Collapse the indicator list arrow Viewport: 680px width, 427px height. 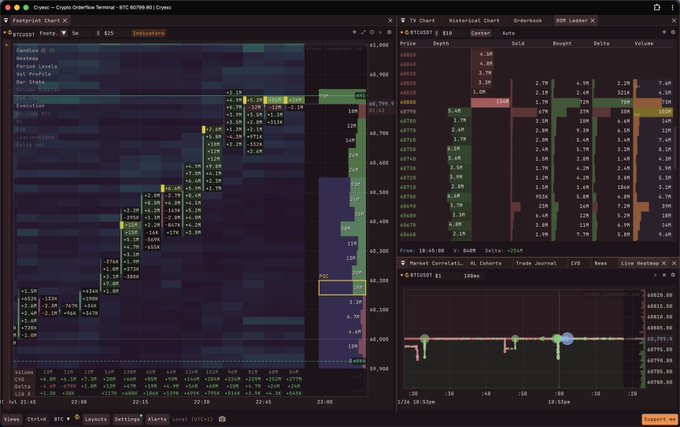6,44
